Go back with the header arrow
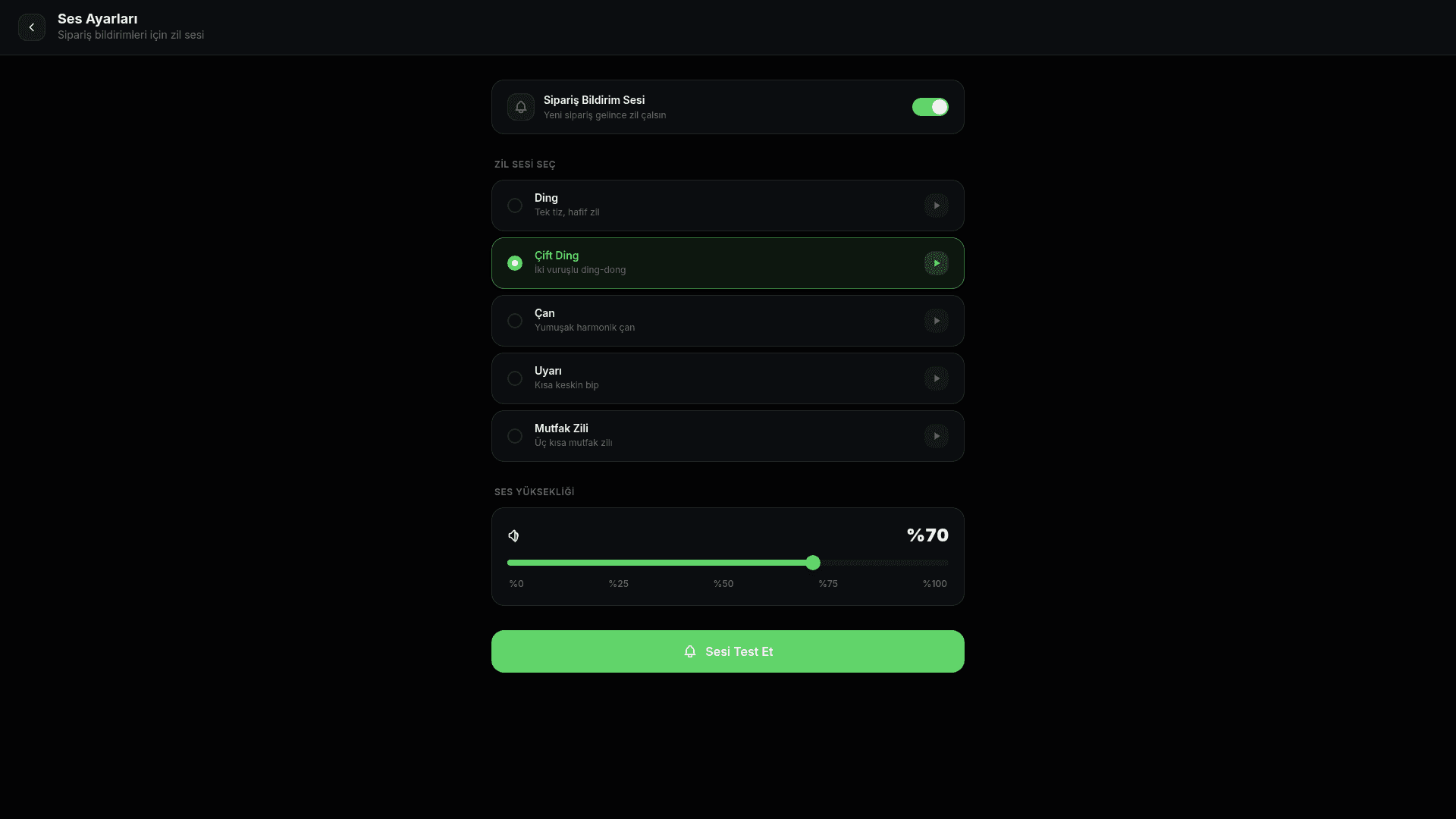Viewport: 1456px width, 819px height. (32, 27)
